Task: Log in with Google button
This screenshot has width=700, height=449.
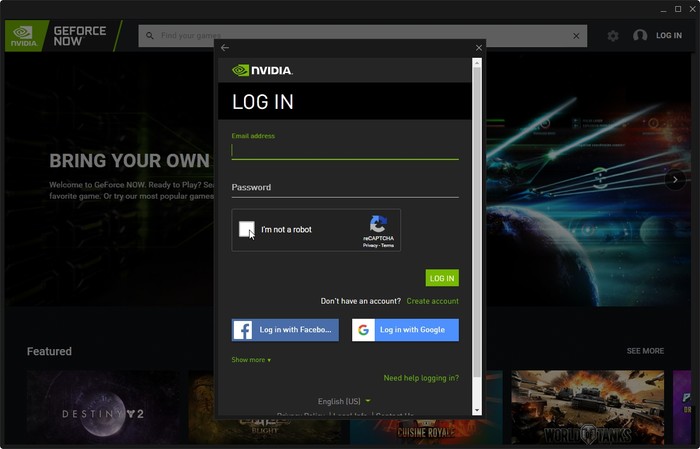Action: tap(405, 330)
